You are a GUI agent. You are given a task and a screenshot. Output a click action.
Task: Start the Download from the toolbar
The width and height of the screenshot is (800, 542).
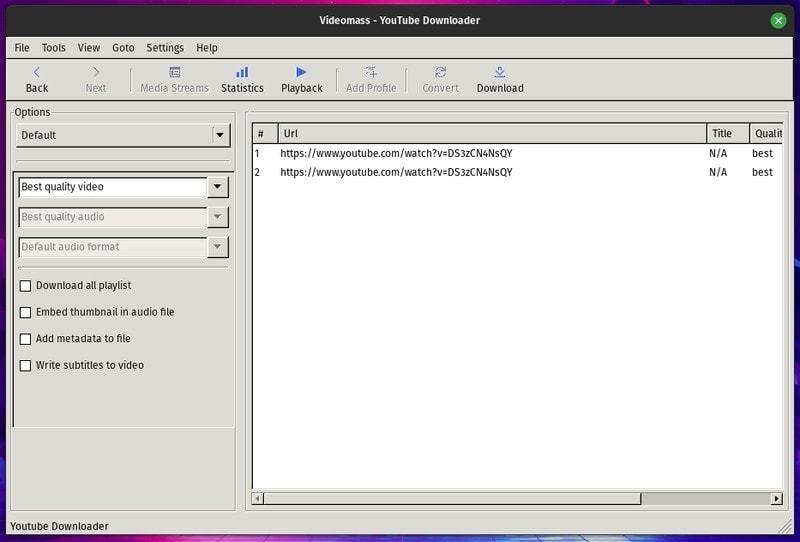coord(500,73)
